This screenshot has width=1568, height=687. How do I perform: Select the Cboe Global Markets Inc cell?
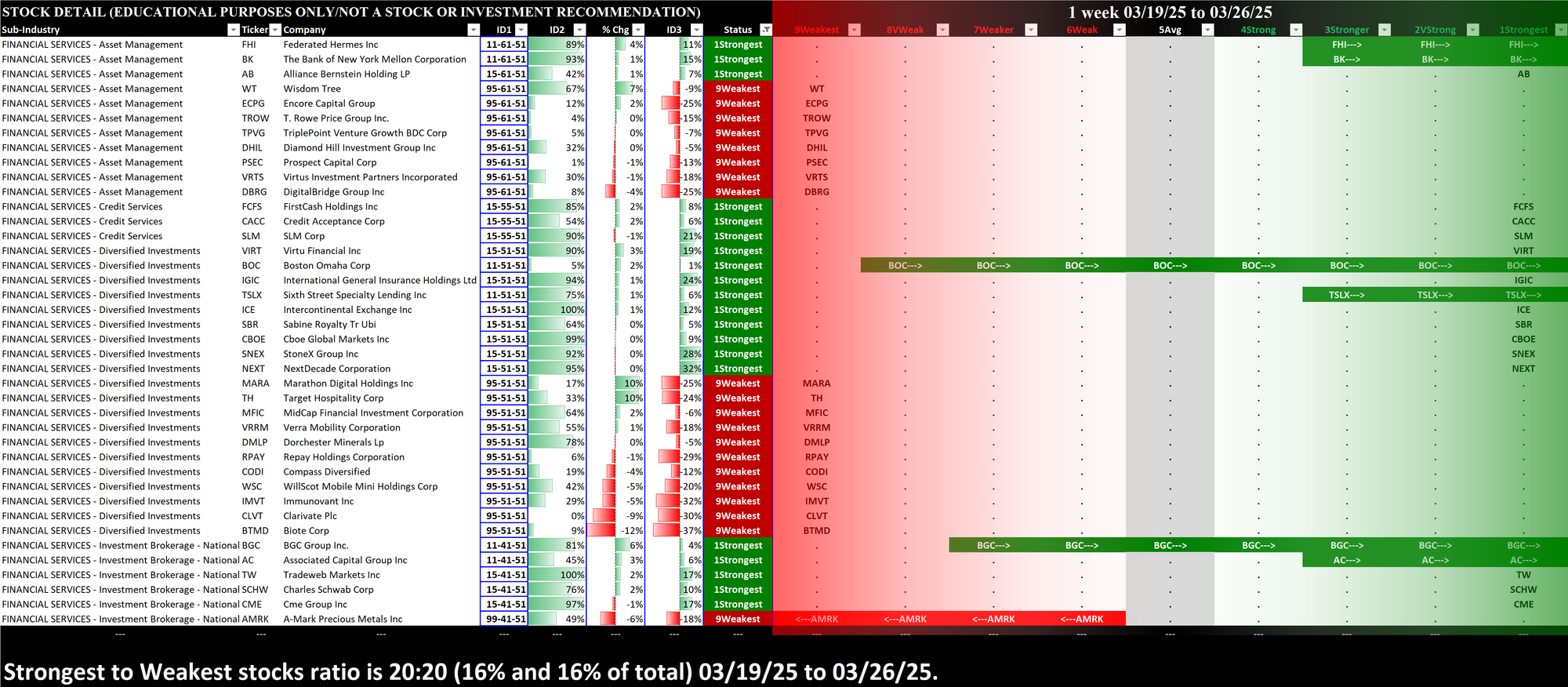click(x=380, y=340)
